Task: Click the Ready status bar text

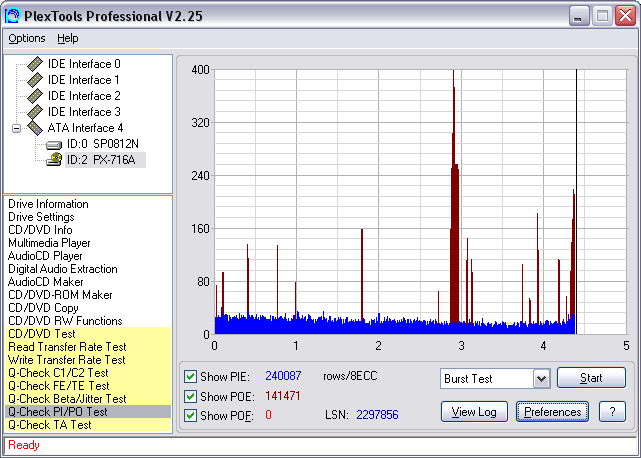Action: pyautogui.click(x=24, y=445)
